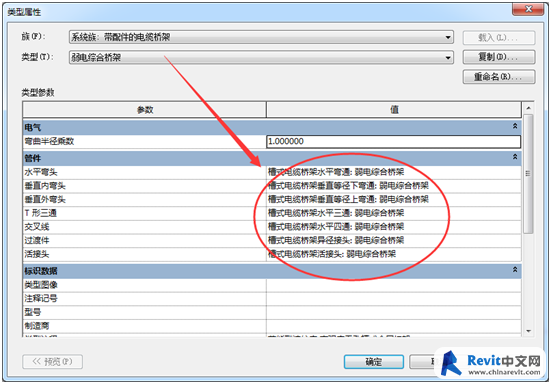Image resolution: width=551 pixels, height=384 pixels.
Task: Click the 制造商 value cell
Action: click(x=394, y=326)
